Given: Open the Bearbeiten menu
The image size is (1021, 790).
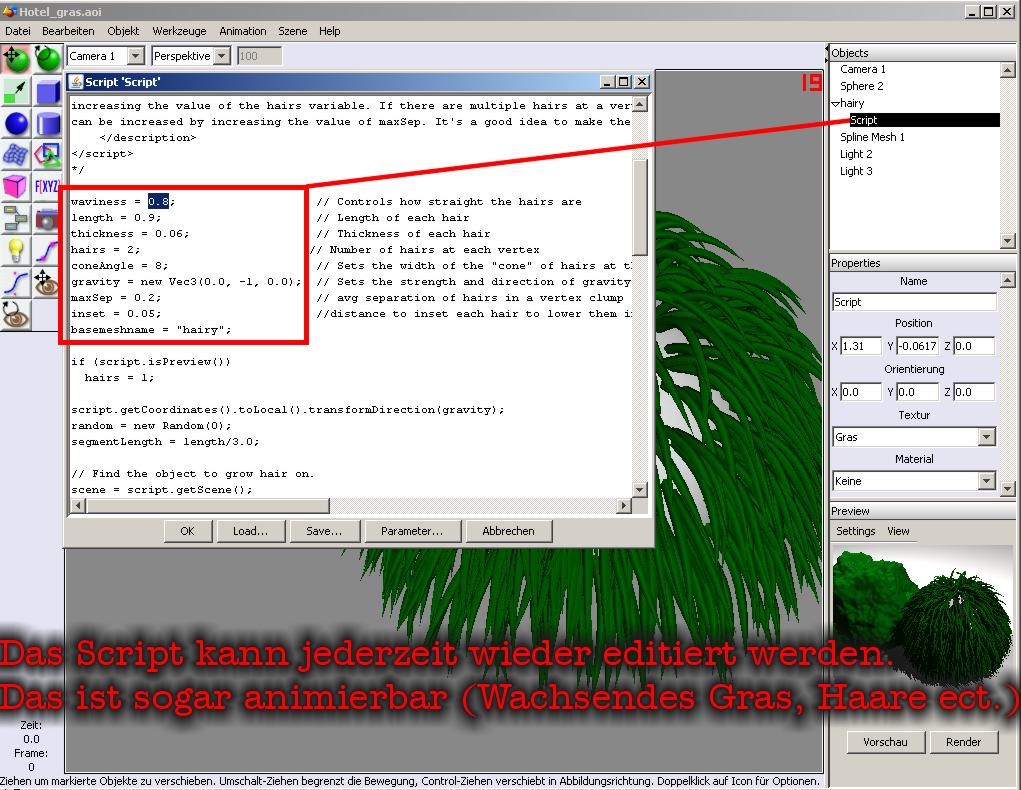Looking at the screenshot, I should 68,31.
